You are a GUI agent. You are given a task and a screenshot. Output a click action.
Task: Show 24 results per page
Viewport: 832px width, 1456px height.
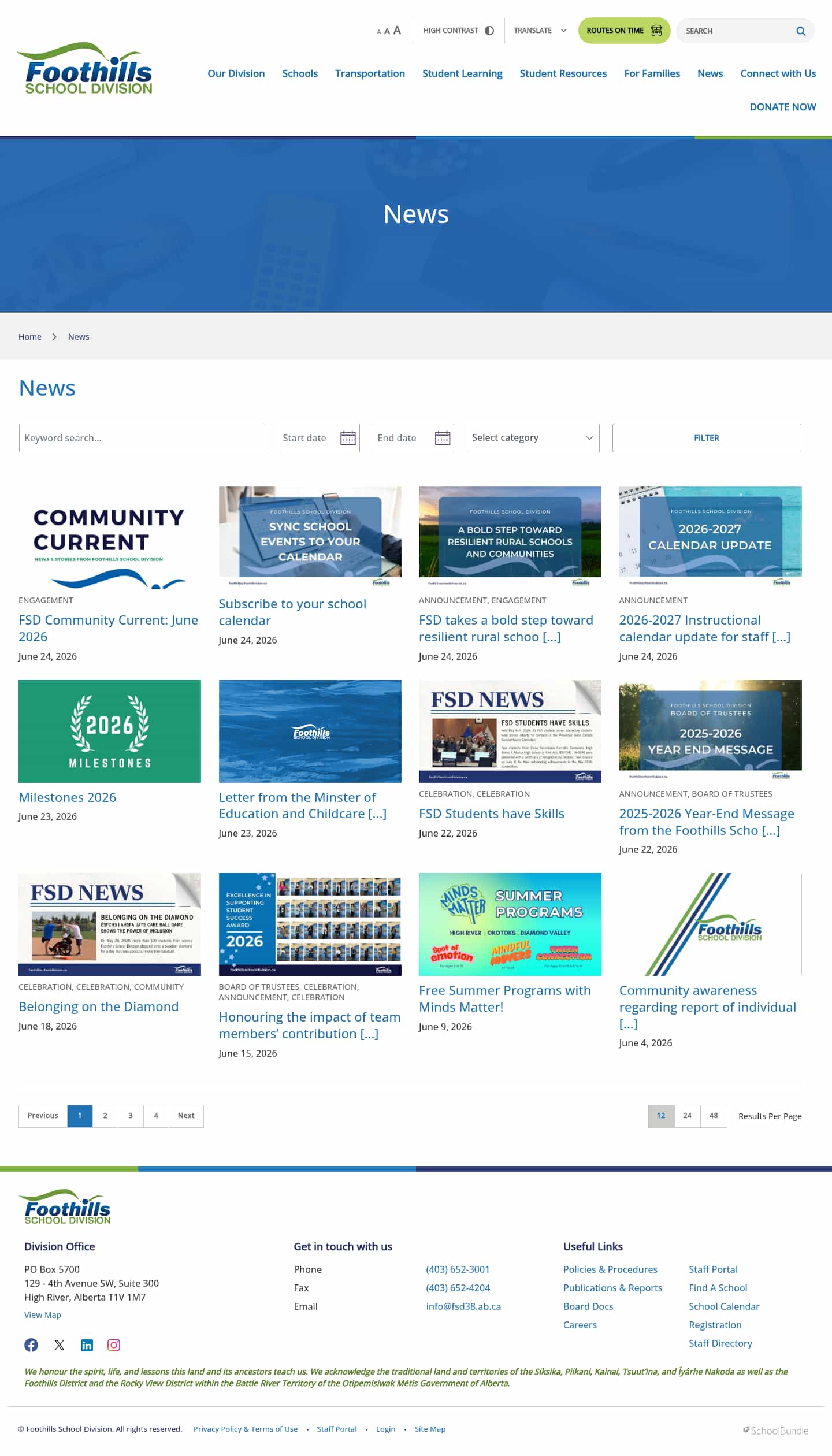(688, 1116)
